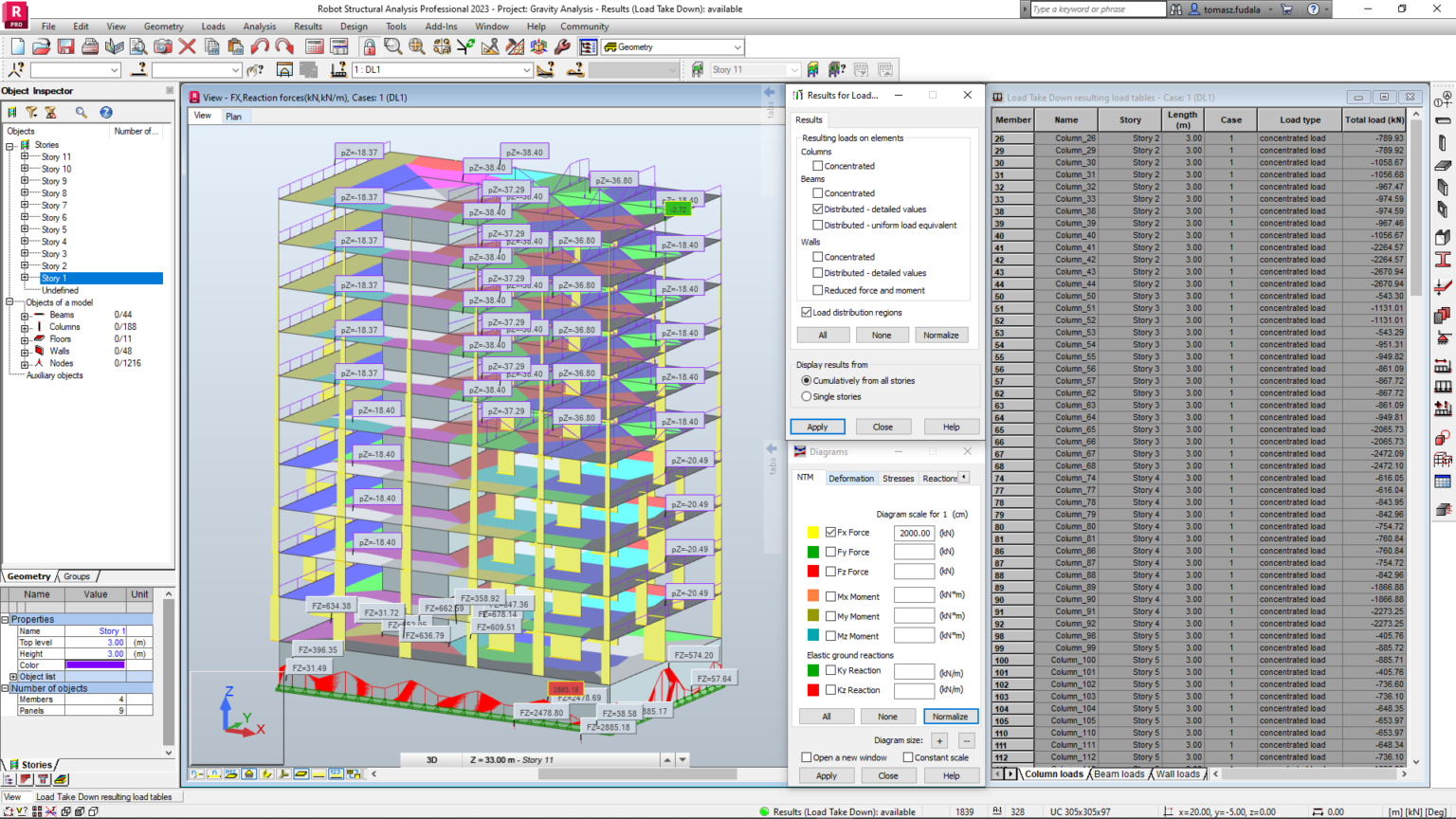This screenshot has width=1456, height=819.
Task: Click Normalize button in Diagrams panel
Action: coord(950,717)
